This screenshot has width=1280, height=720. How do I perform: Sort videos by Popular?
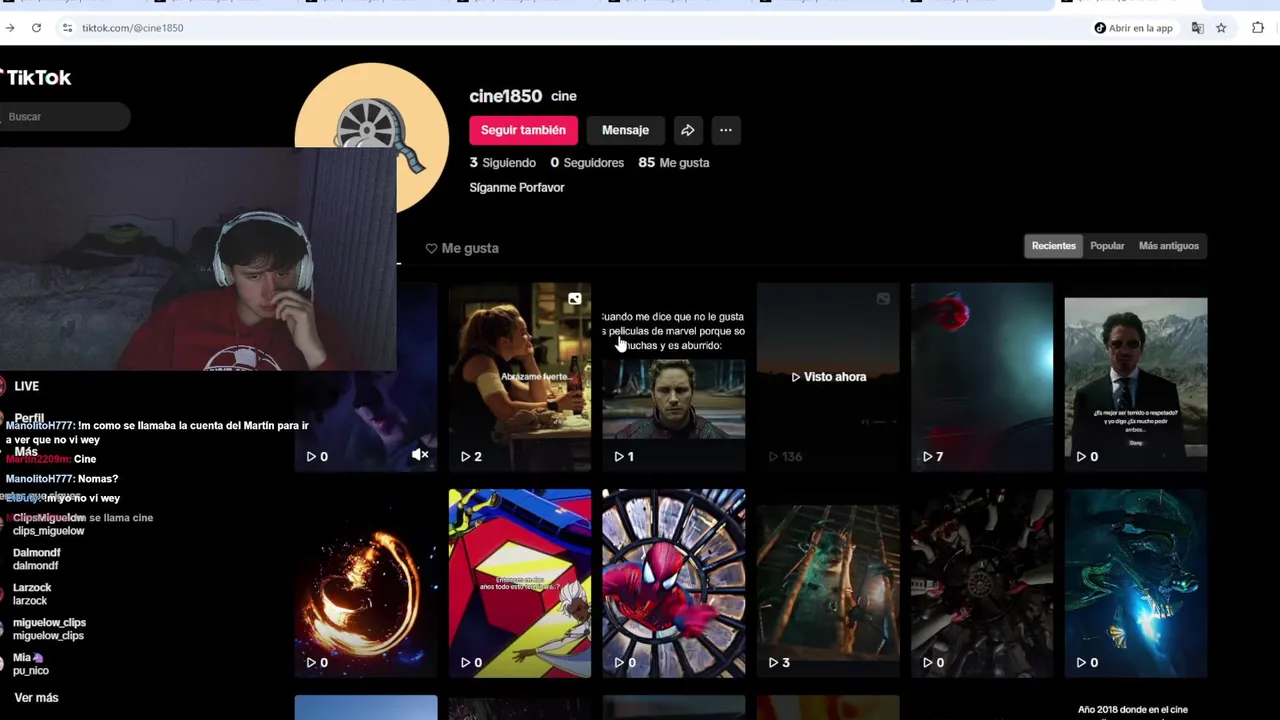pyautogui.click(x=1107, y=246)
